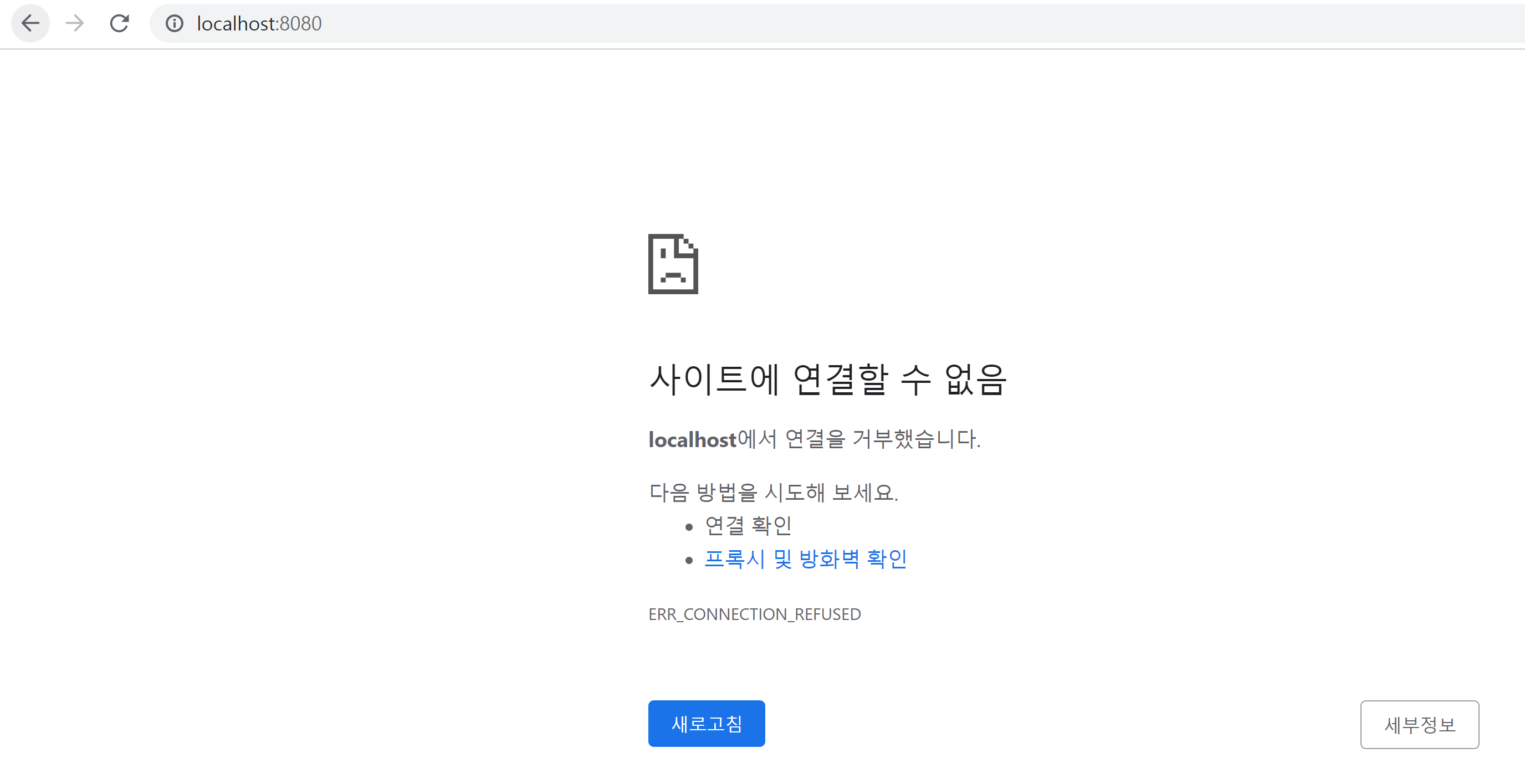
Task: Open the site information icon beside the URL
Action: [174, 24]
